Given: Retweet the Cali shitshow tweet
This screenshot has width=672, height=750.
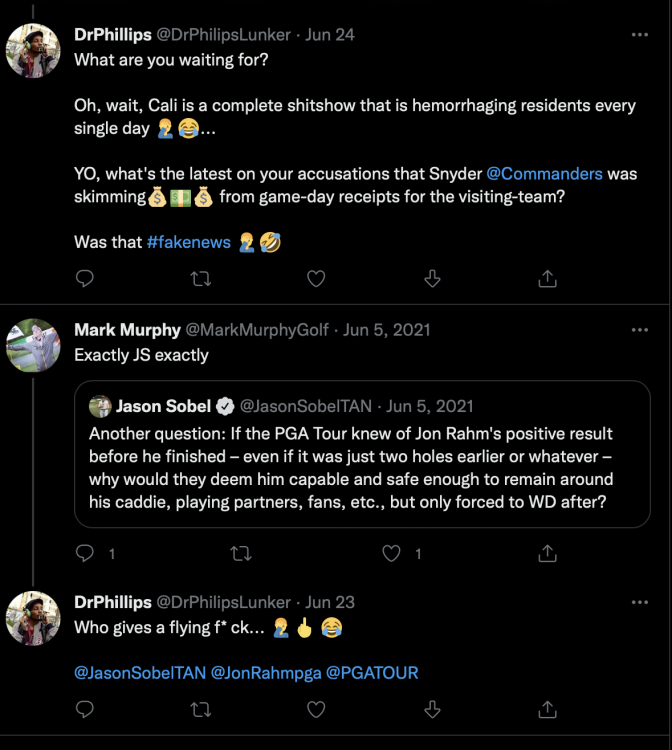Looking at the screenshot, I should point(200,279).
